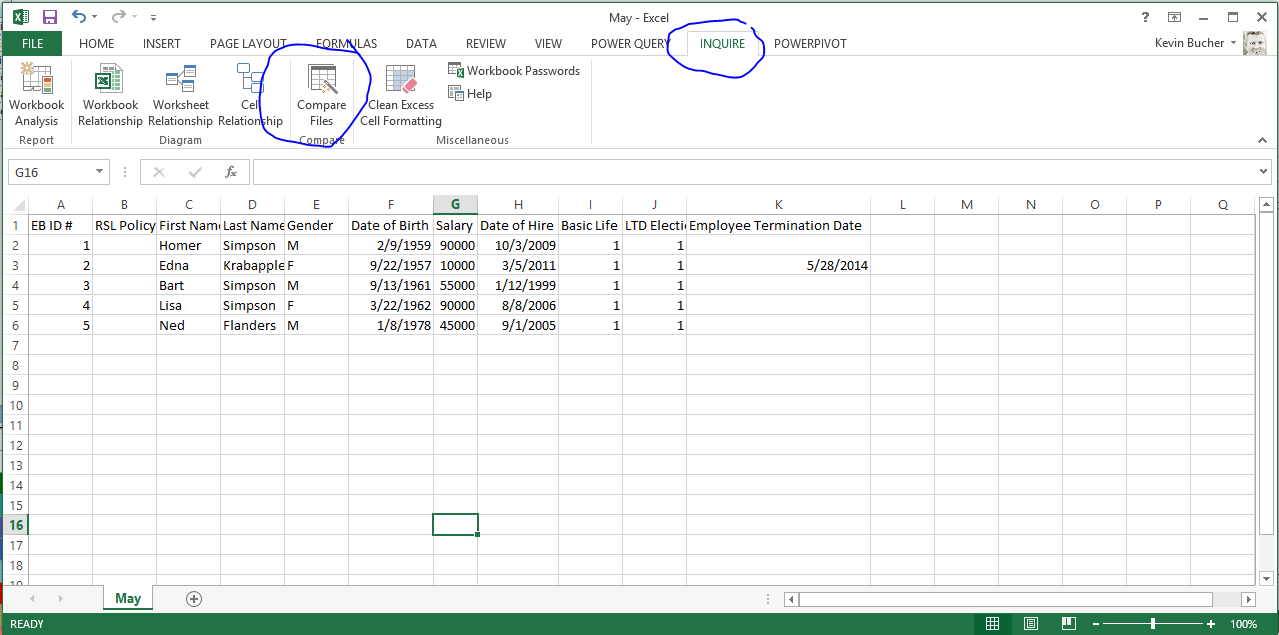Switch to Normal view
The height and width of the screenshot is (635, 1279).
tap(992, 624)
